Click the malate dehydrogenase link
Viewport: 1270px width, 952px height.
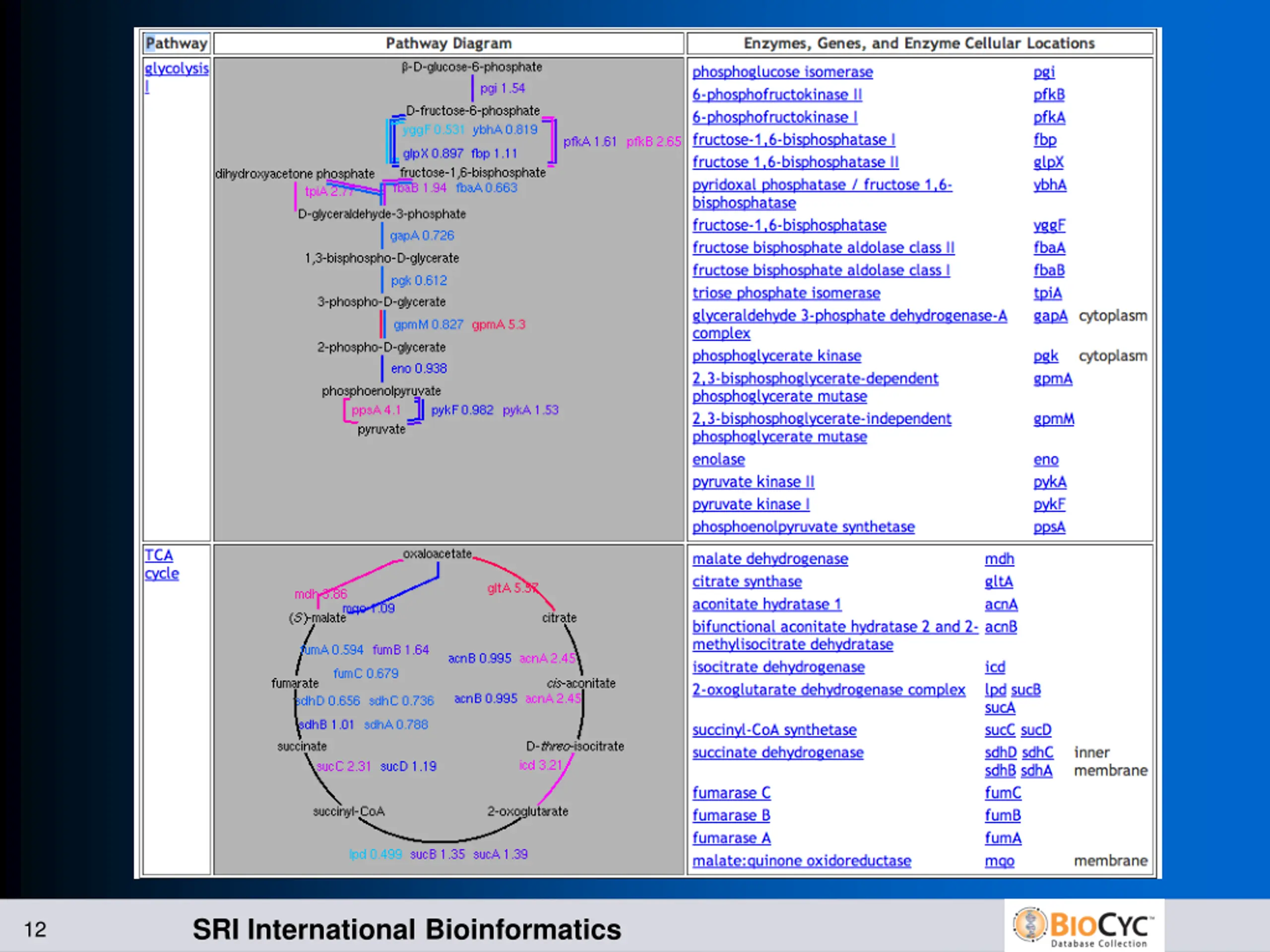770,559
